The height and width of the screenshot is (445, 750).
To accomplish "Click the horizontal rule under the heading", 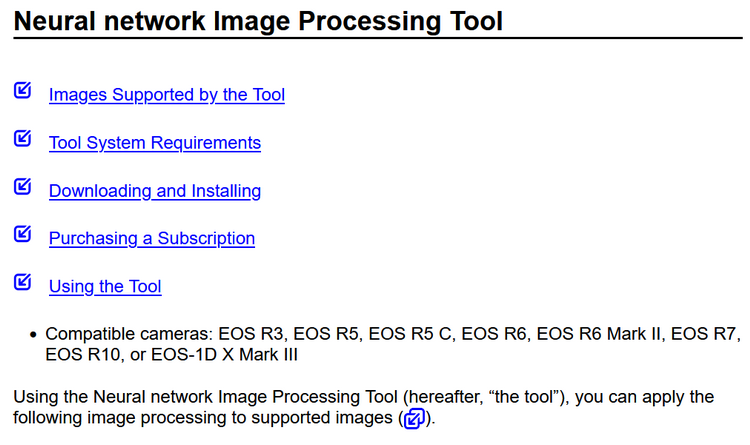I will tap(378, 38).
